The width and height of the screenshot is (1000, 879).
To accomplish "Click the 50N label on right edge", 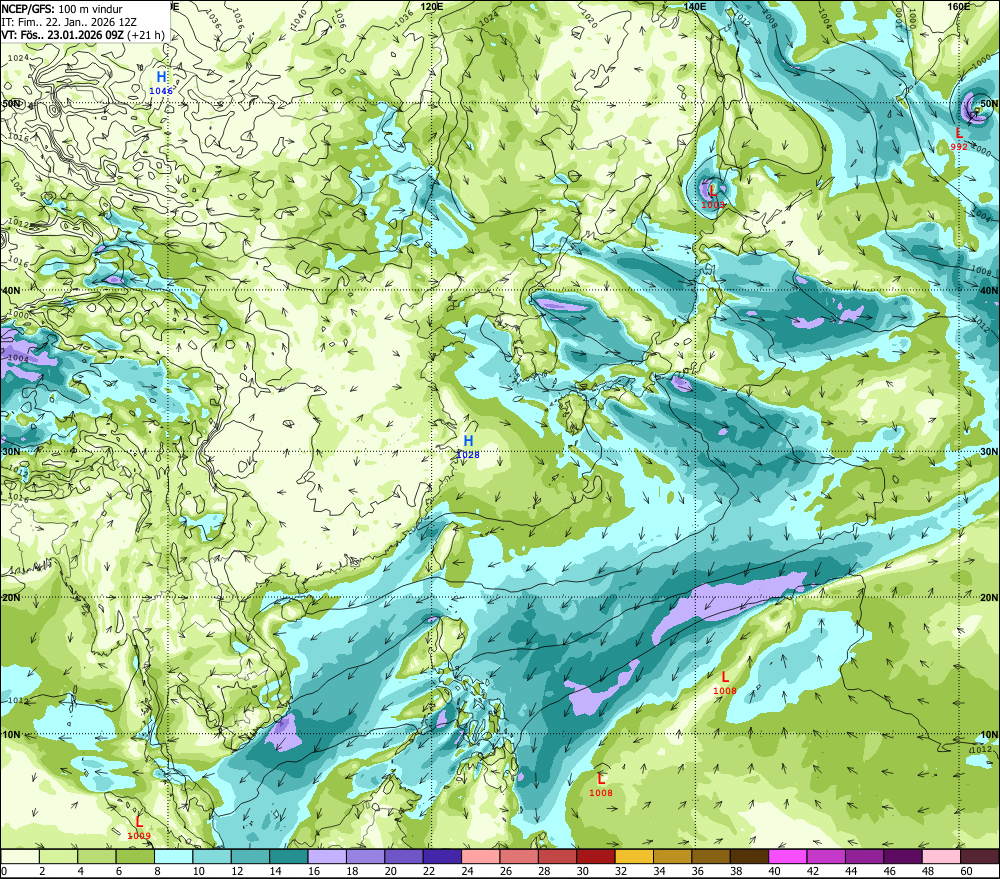I will (x=989, y=103).
